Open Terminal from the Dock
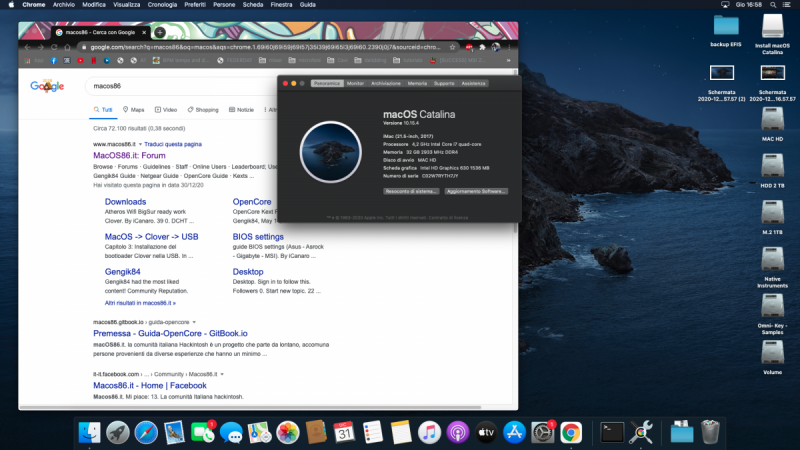The image size is (800, 450). [612, 433]
